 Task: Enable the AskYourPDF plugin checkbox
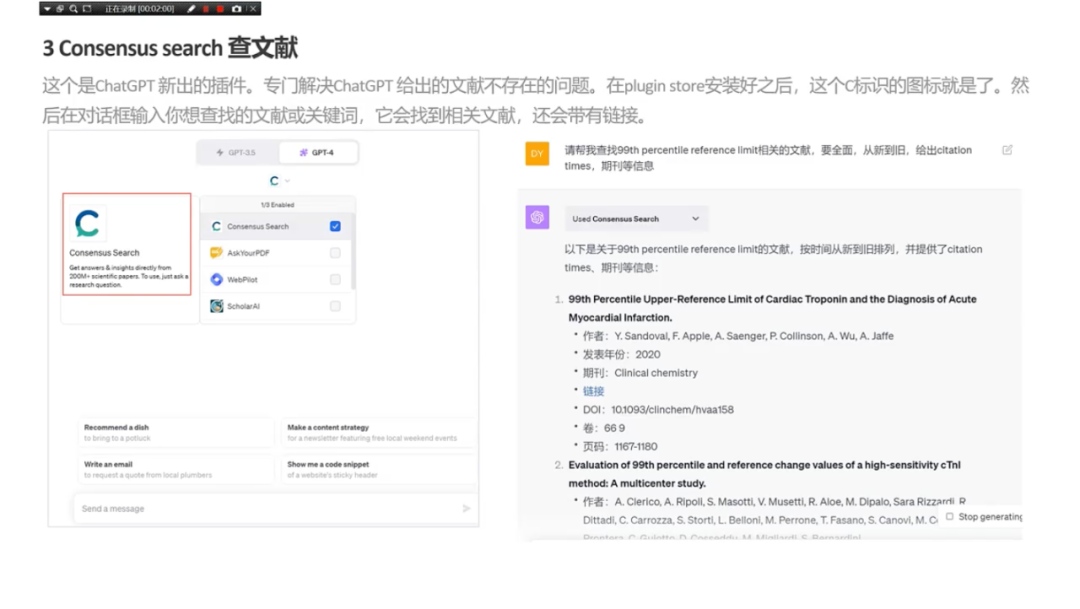pyautogui.click(x=335, y=253)
